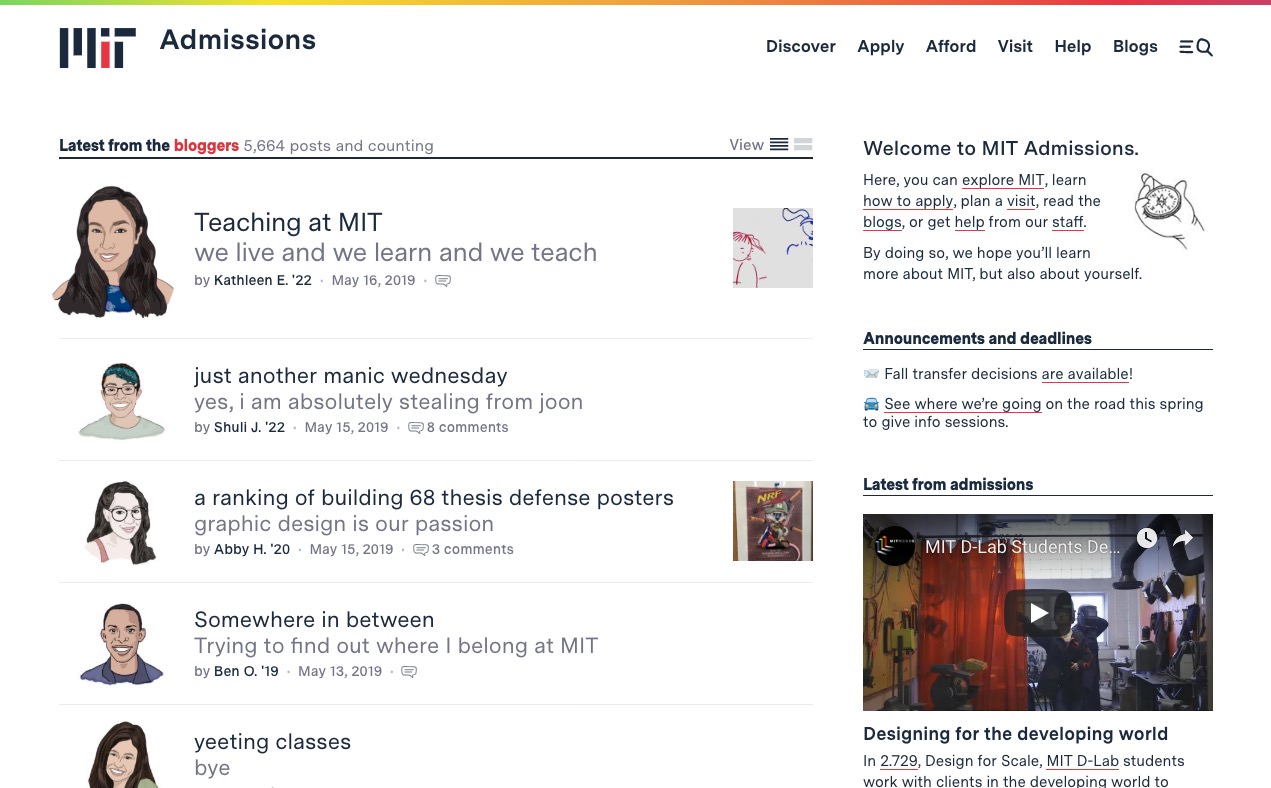Open the '8 comments' link
Screen dimensions: 1271x788
point(468,428)
